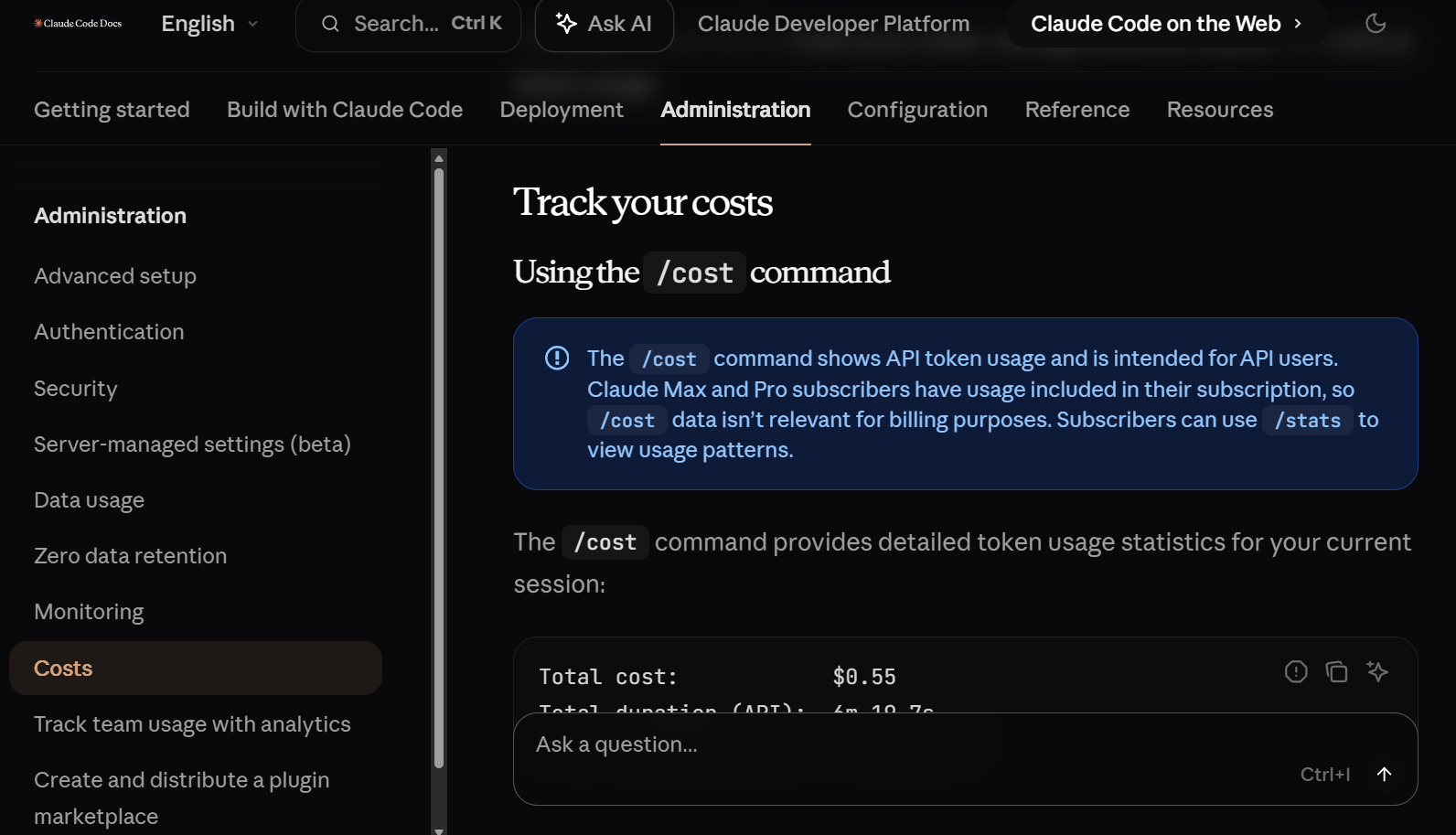Toggle dark mode with the moon icon
Viewport: 1456px width, 835px height.
(x=1375, y=24)
